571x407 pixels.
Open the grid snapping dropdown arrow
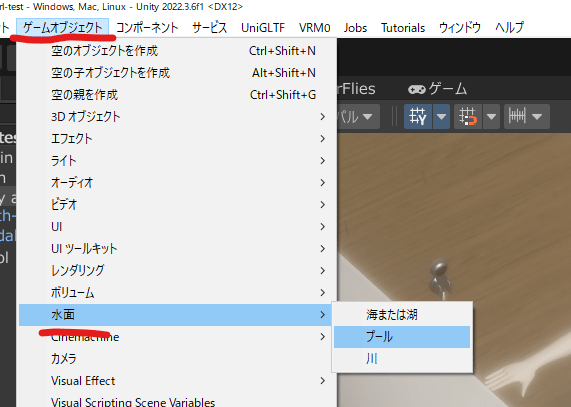coord(491,116)
